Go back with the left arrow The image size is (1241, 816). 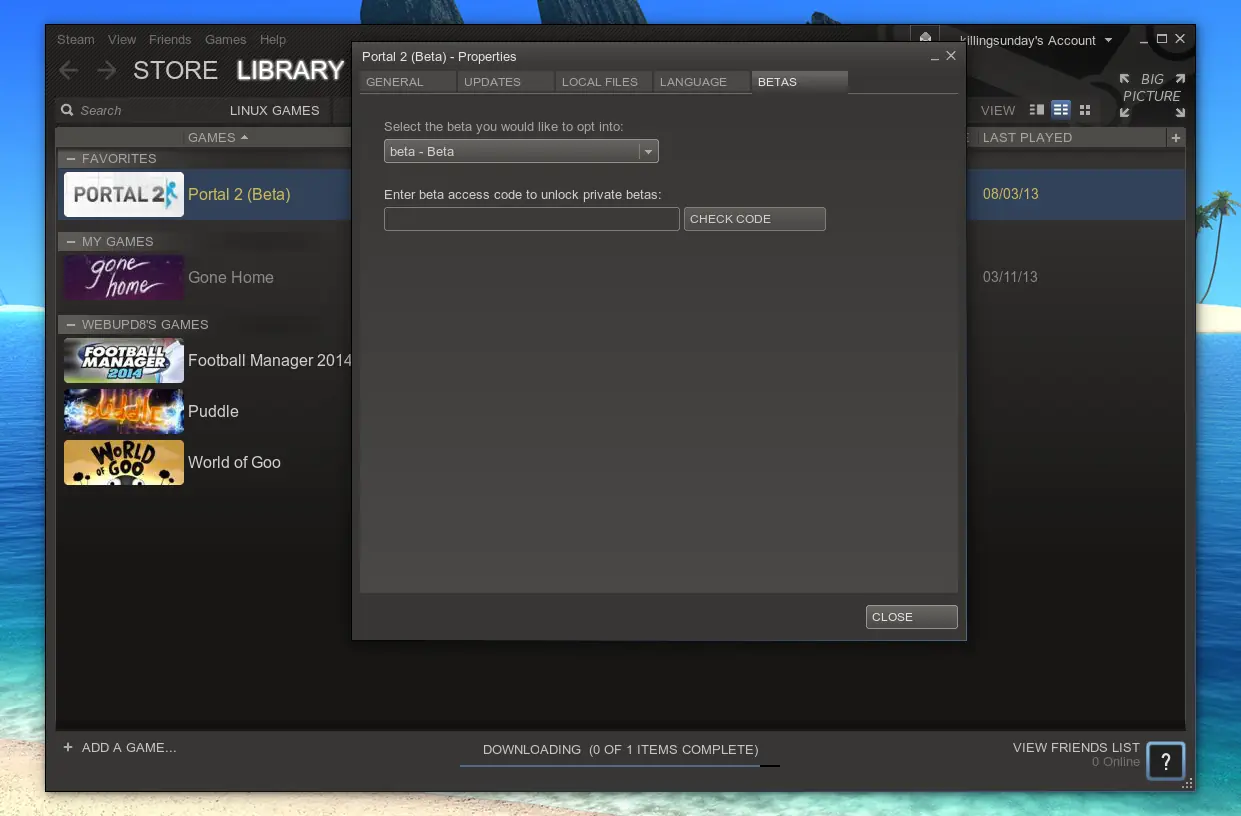[68, 70]
